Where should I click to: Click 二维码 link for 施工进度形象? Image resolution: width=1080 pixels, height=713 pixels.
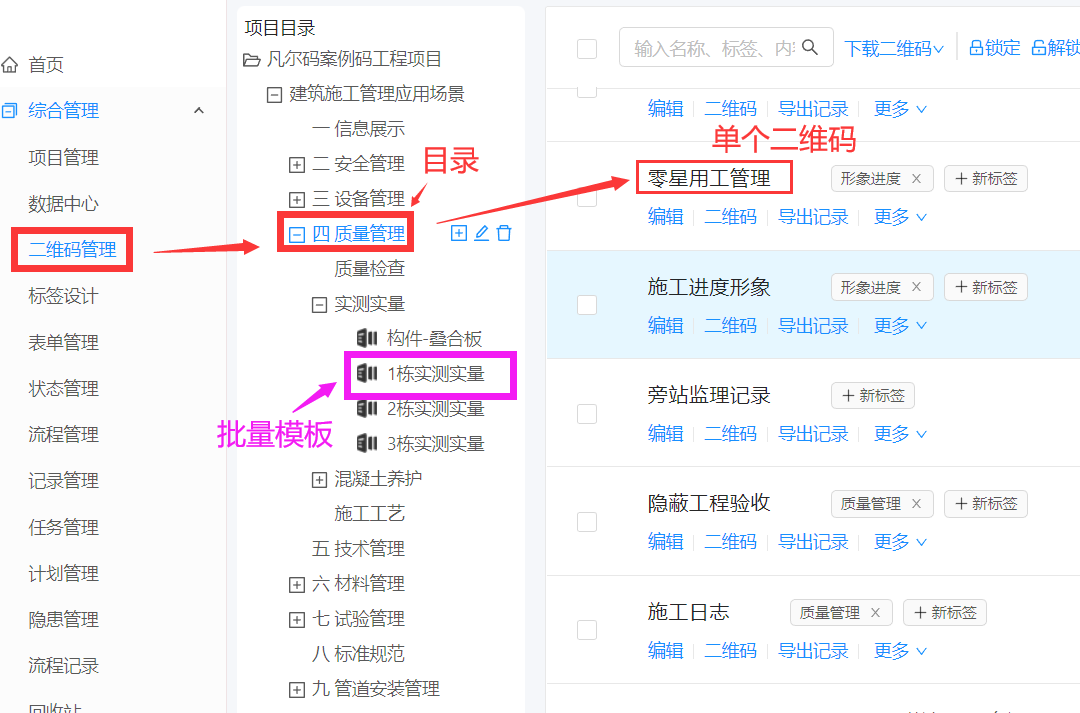731,325
